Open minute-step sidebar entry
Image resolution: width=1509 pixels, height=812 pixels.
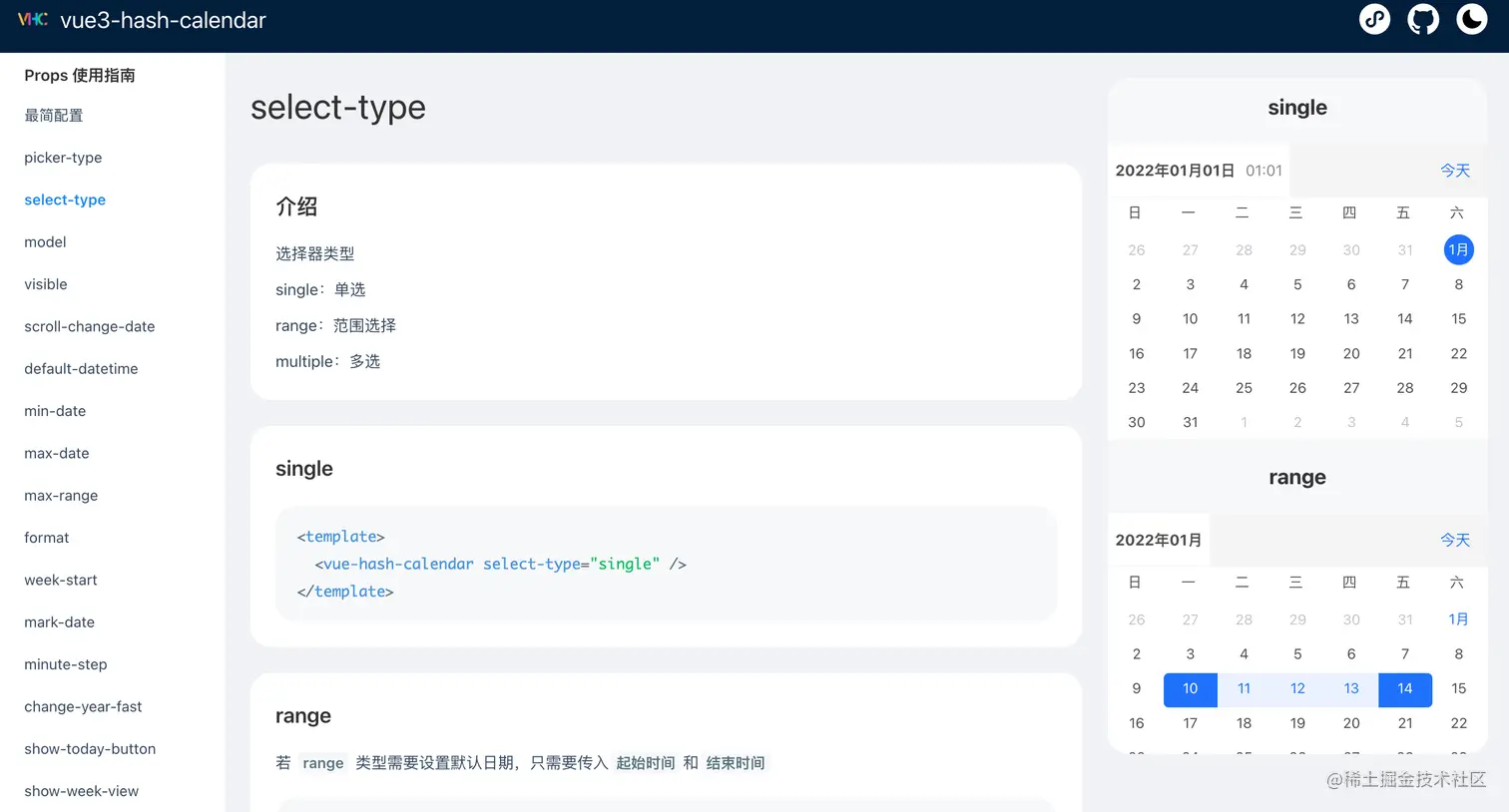pyautogui.click(x=66, y=664)
